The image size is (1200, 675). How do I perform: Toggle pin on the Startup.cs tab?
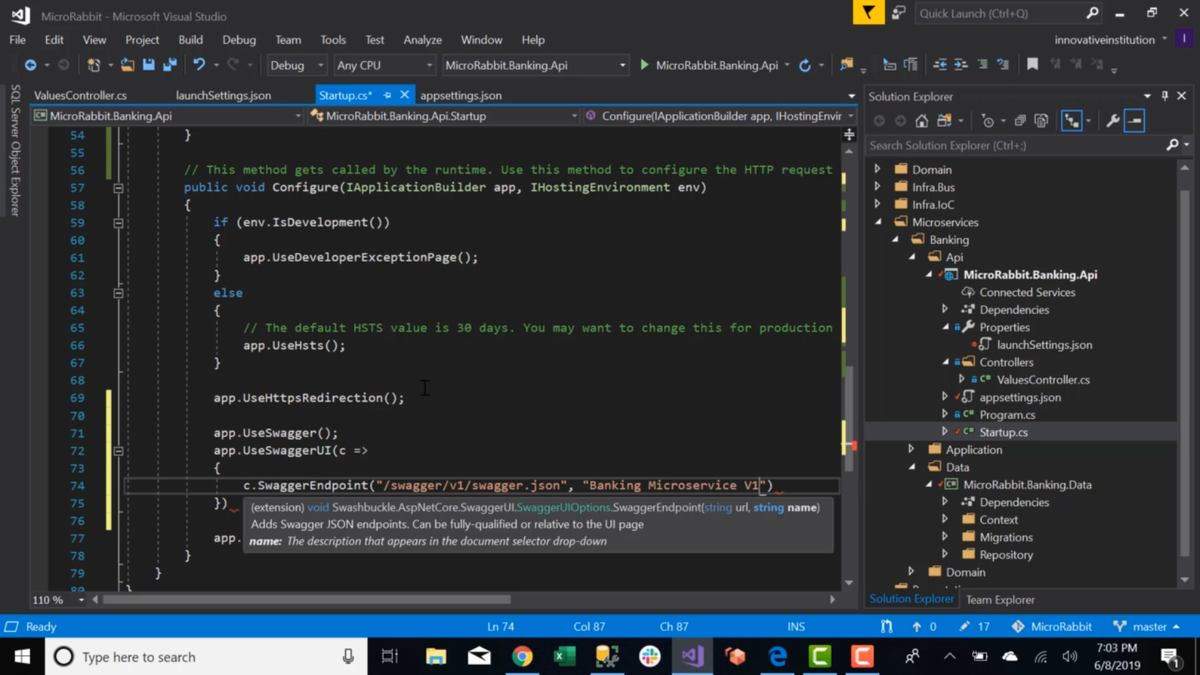click(387, 95)
